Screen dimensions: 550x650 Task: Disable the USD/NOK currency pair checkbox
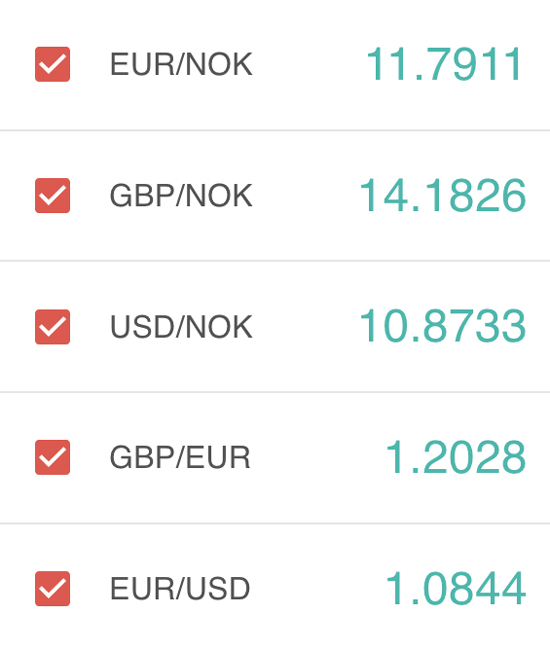[x=52, y=327]
